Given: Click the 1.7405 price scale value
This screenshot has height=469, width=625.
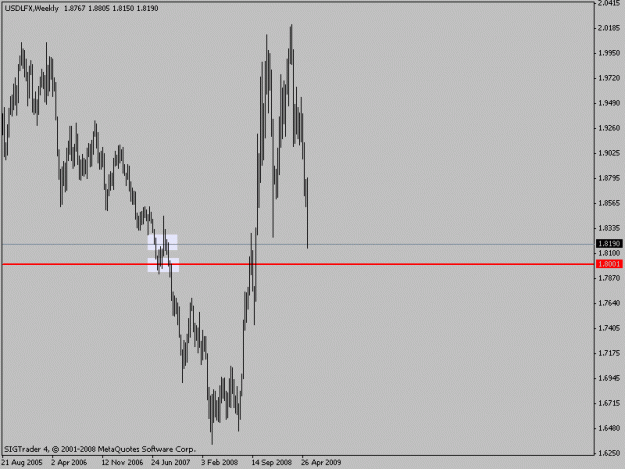Looking at the screenshot, I should [609, 328].
